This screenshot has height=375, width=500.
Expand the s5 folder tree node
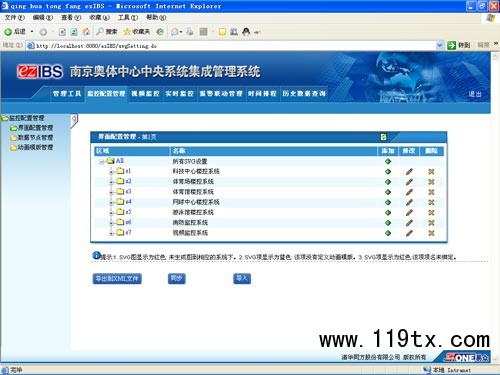click(111, 213)
